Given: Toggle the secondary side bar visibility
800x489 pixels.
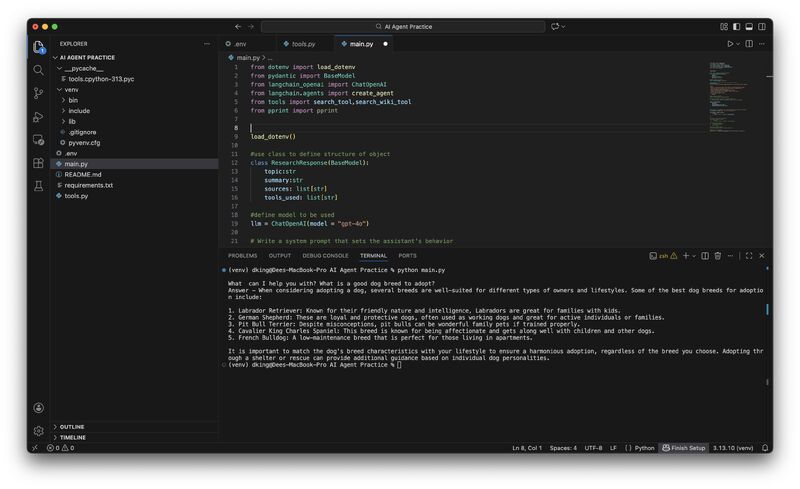Looking at the screenshot, I should pos(762,27).
